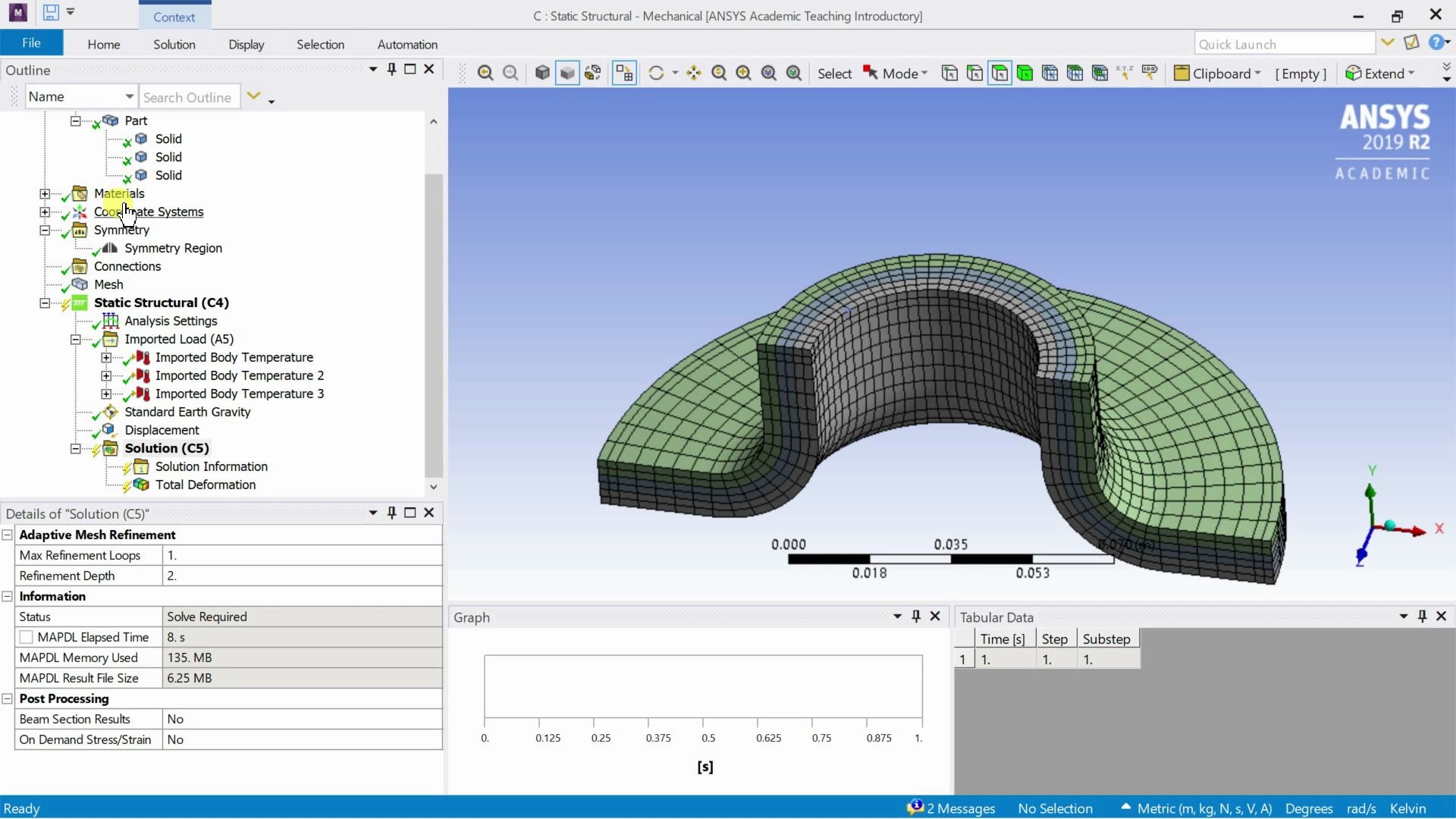Image resolution: width=1456 pixels, height=819 pixels.
Task: Collapse the Static Structural (C4) node
Action: [45, 303]
